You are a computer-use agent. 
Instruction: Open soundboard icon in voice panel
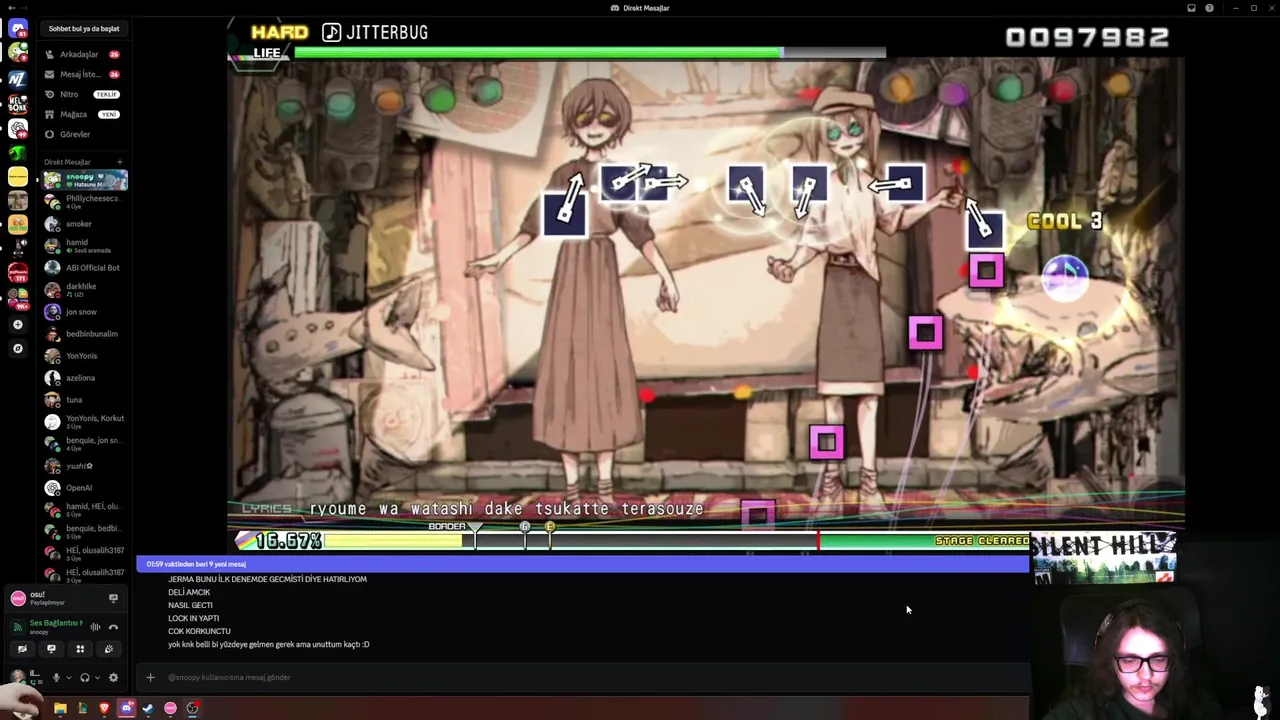coord(109,649)
